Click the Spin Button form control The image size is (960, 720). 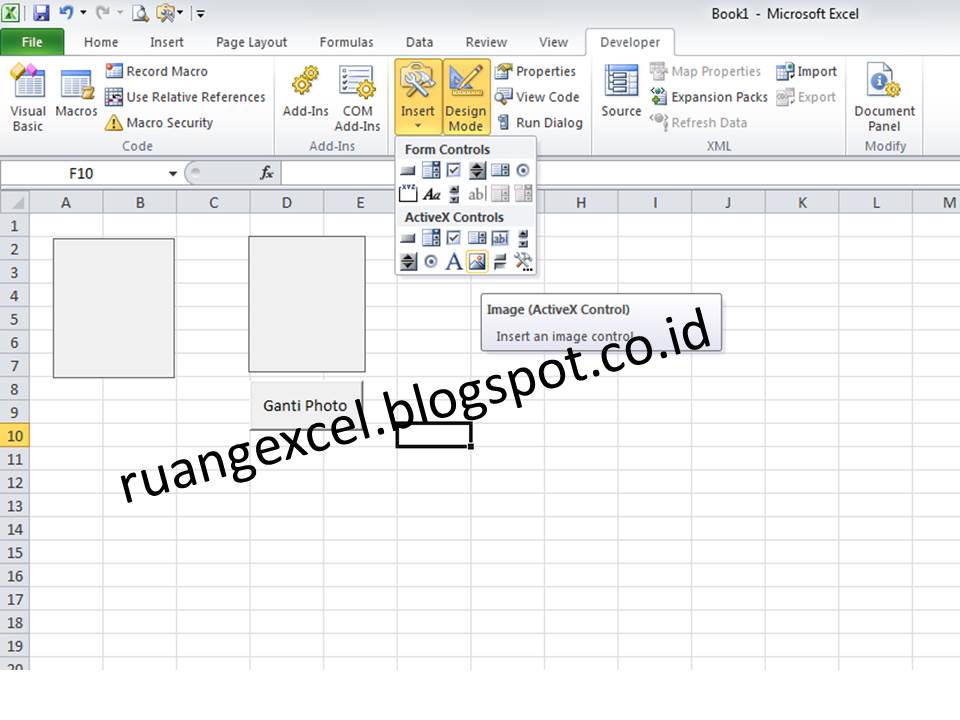[478, 170]
